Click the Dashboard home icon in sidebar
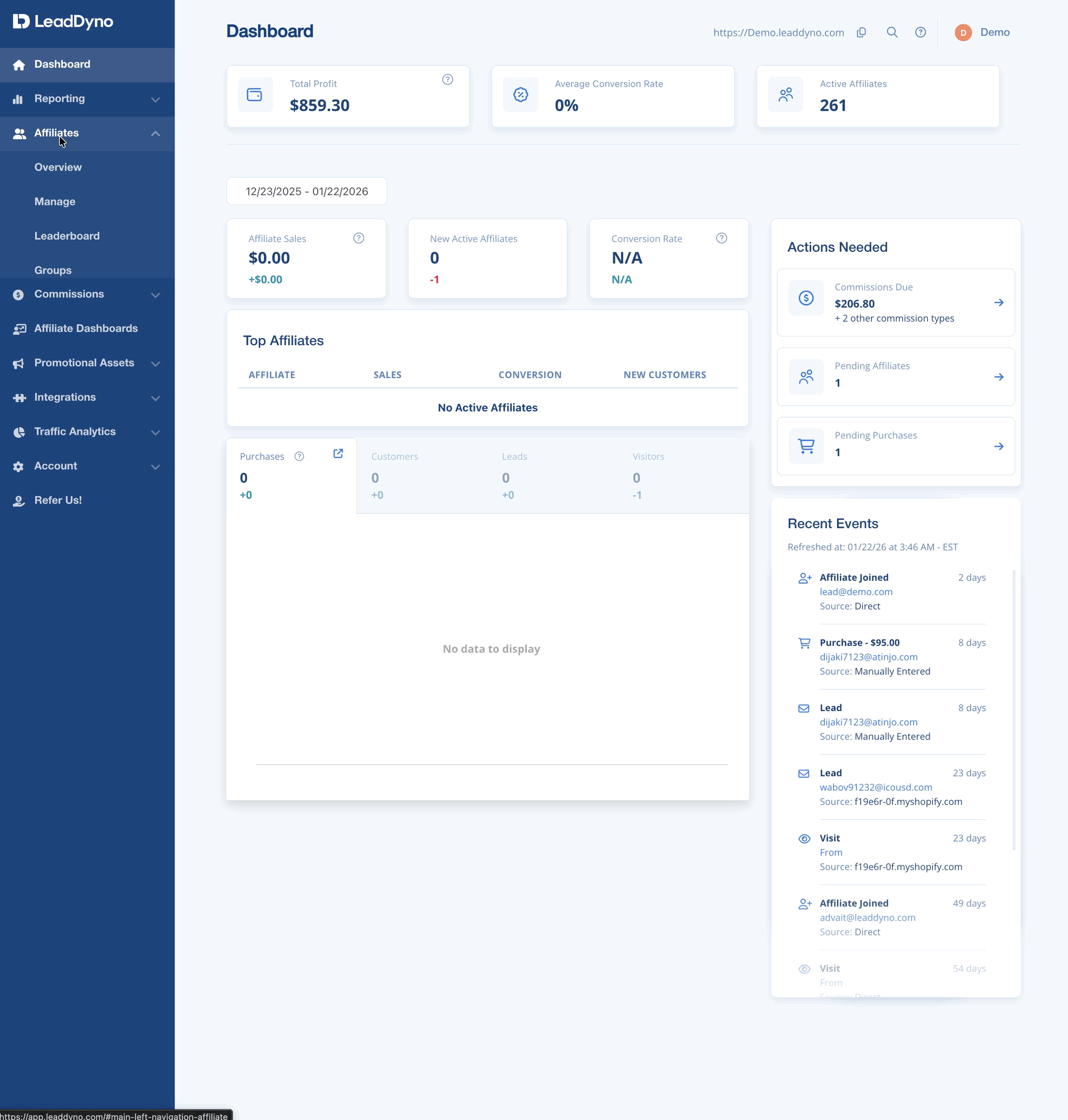This screenshot has height=1120, width=1068. click(x=19, y=65)
